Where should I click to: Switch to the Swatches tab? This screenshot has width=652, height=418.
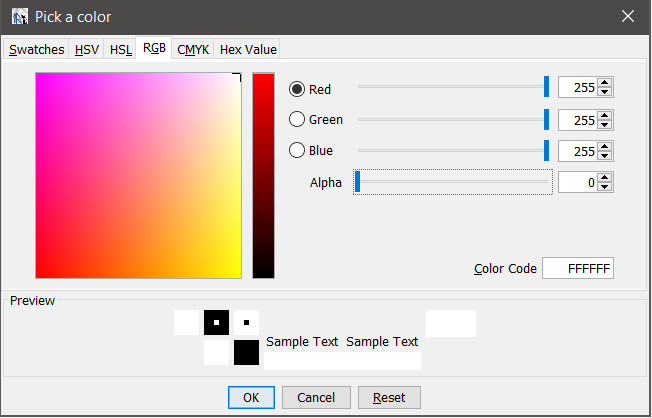point(37,49)
